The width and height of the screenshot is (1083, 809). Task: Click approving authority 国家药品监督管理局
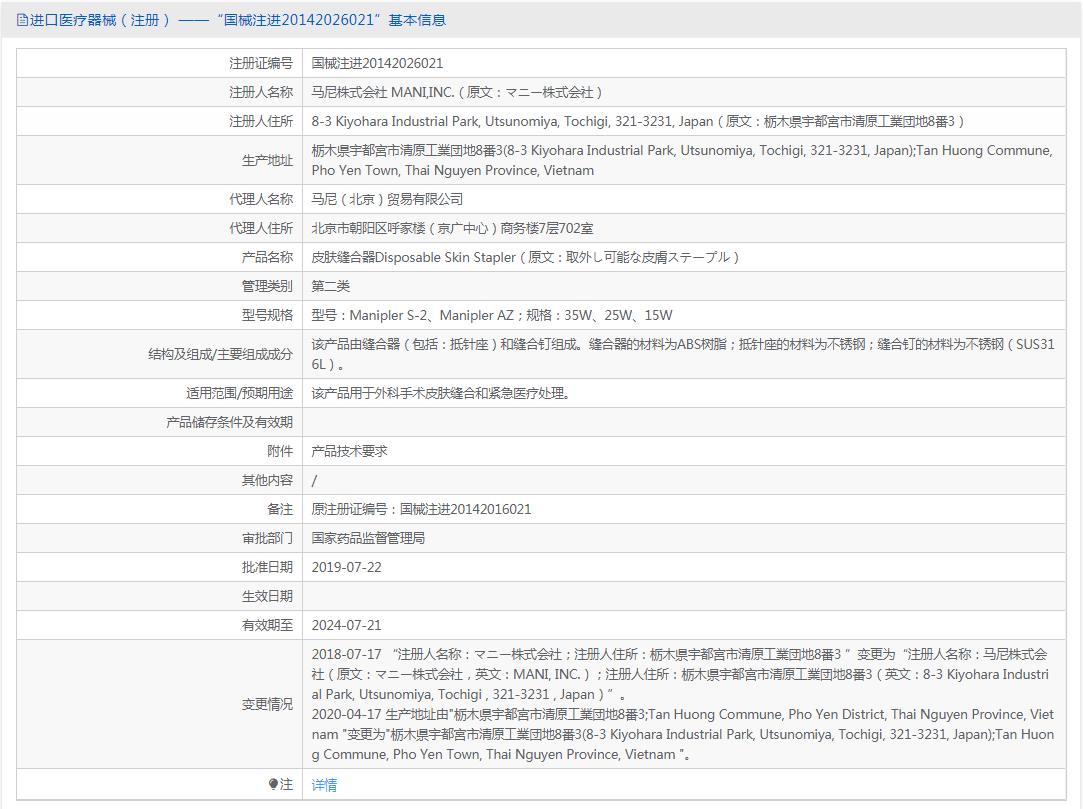point(368,538)
